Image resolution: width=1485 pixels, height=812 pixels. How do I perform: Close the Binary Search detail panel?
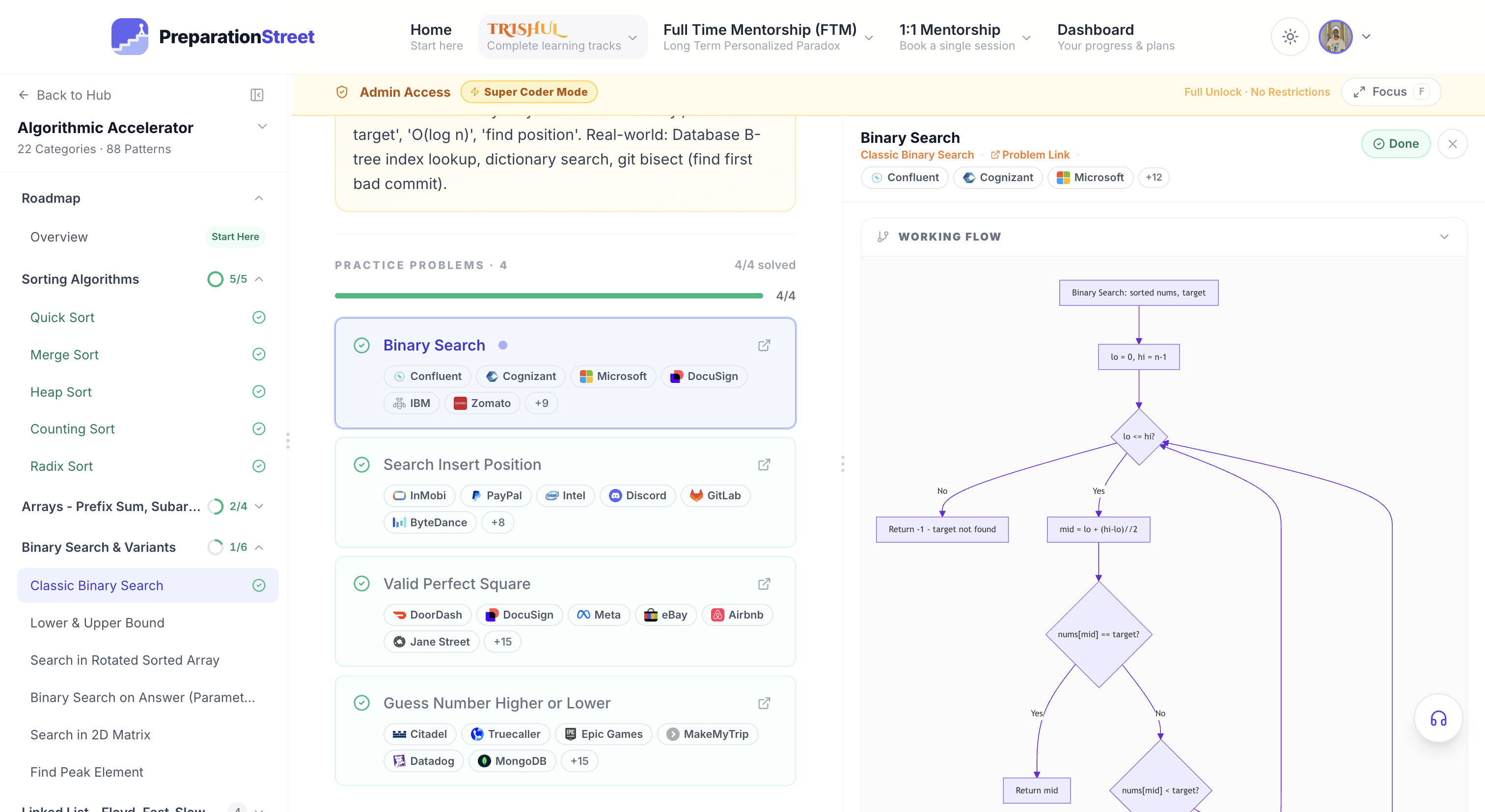click(1452, 144)
